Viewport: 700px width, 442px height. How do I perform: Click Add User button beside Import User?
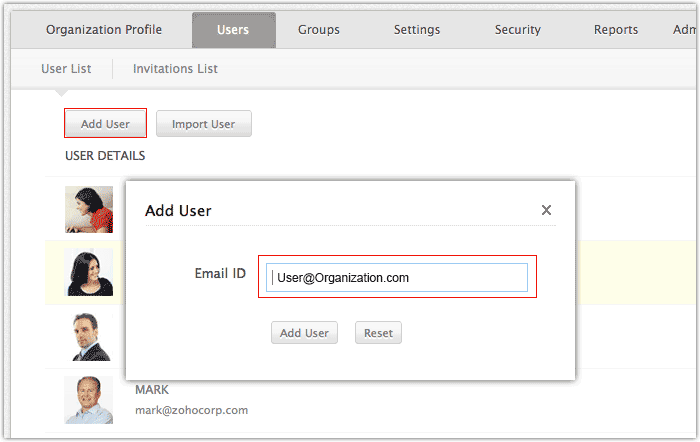click(105, 124)
